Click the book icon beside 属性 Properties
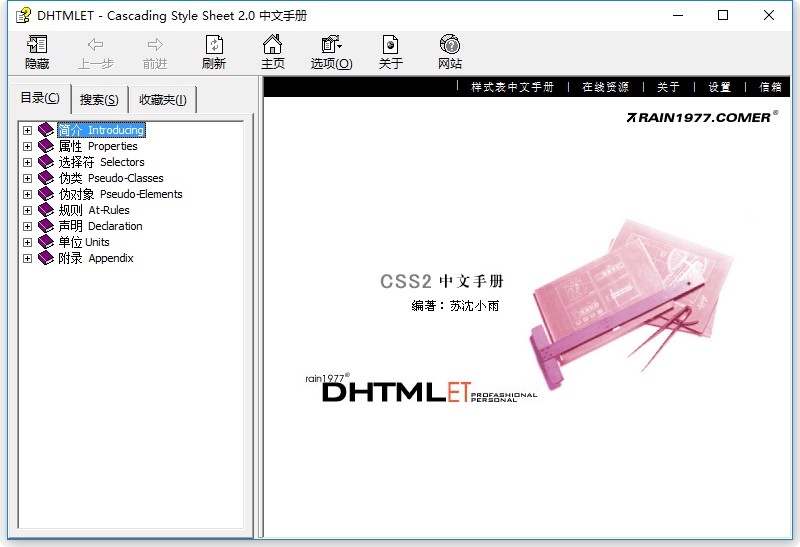 click(x=46, y=146)
